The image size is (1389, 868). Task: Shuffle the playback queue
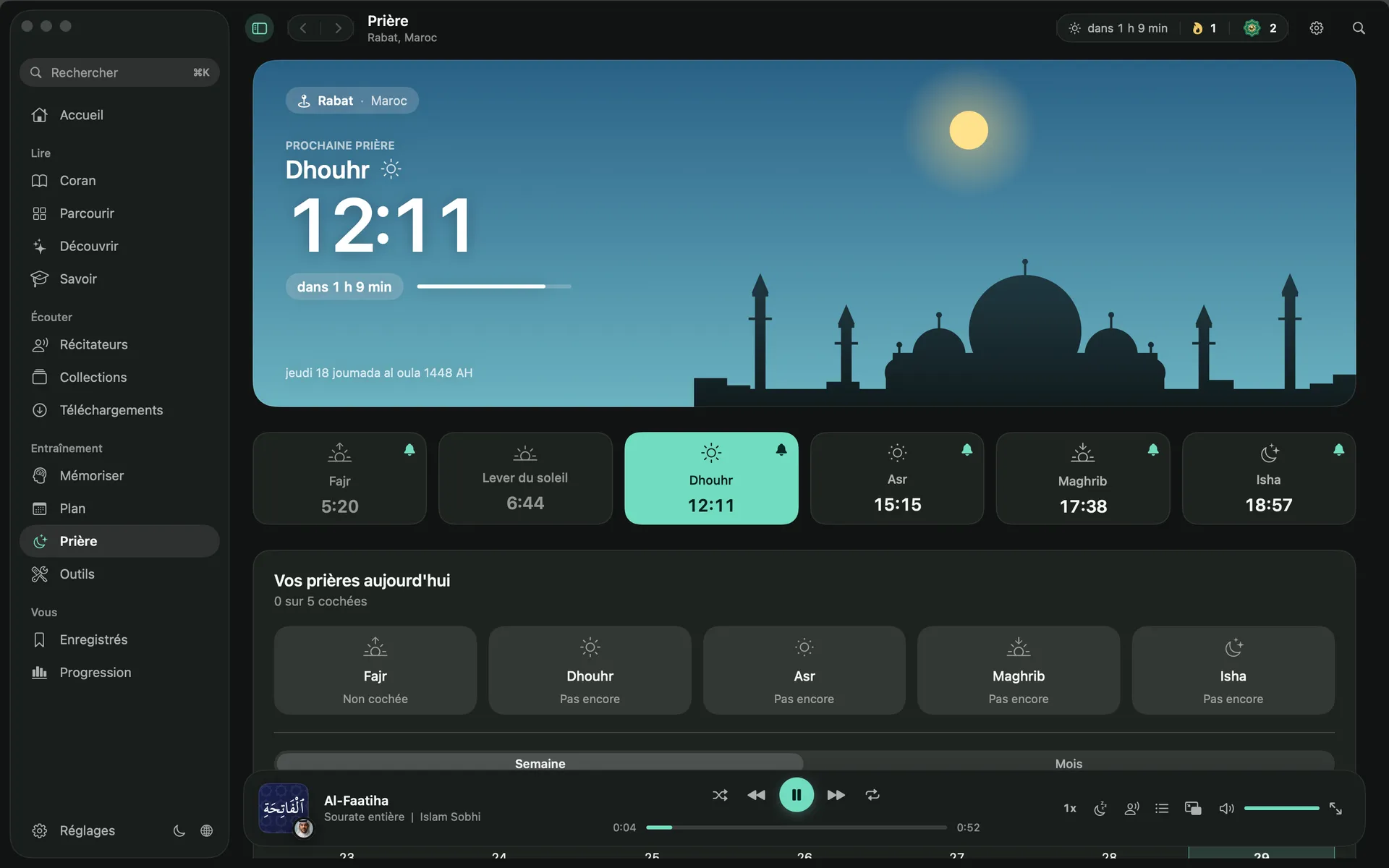point(720,795)
